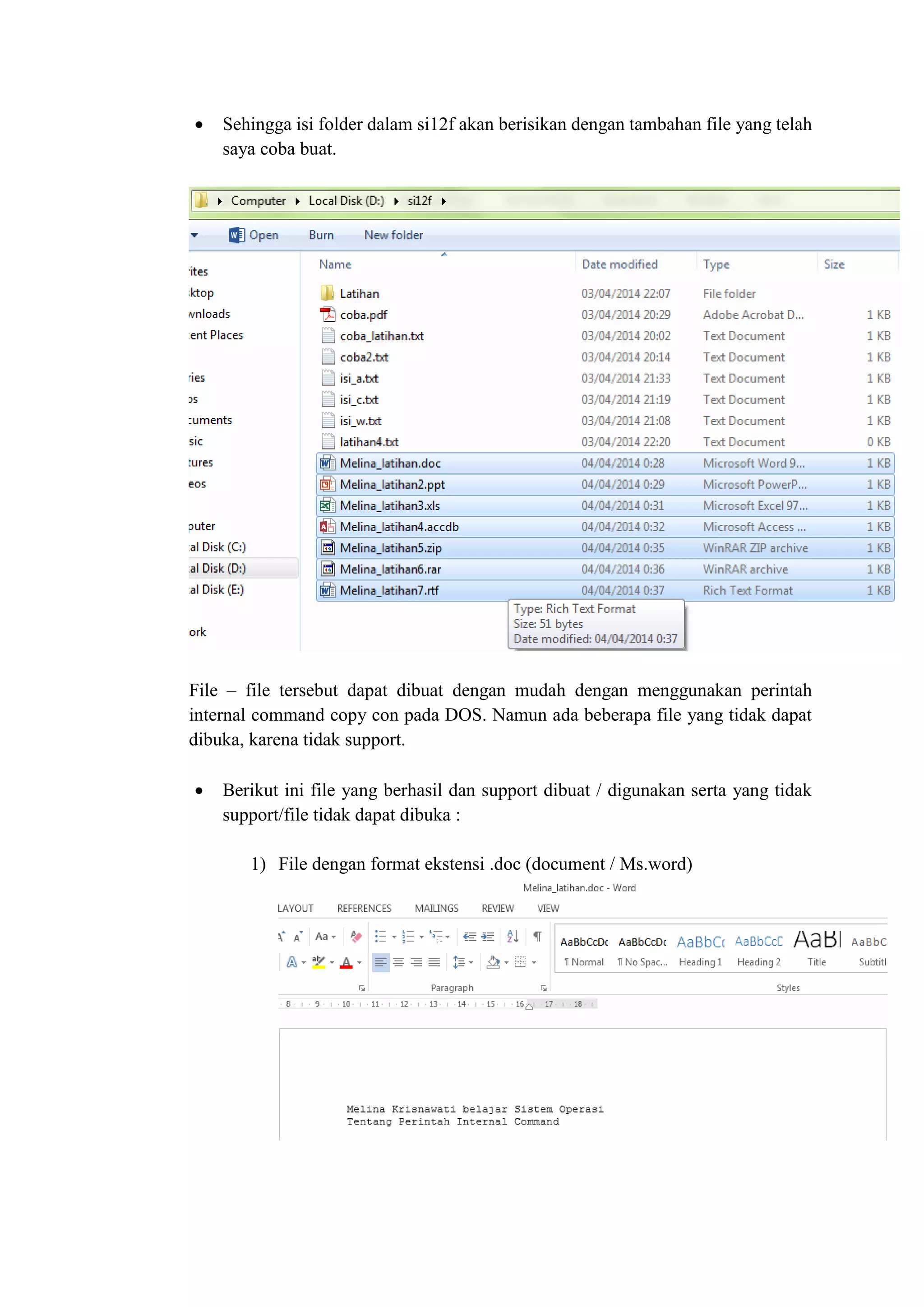Click Computer in the address bar
Screen dimensions: 924x1307
pyautogui.click(x=259, y=201)
